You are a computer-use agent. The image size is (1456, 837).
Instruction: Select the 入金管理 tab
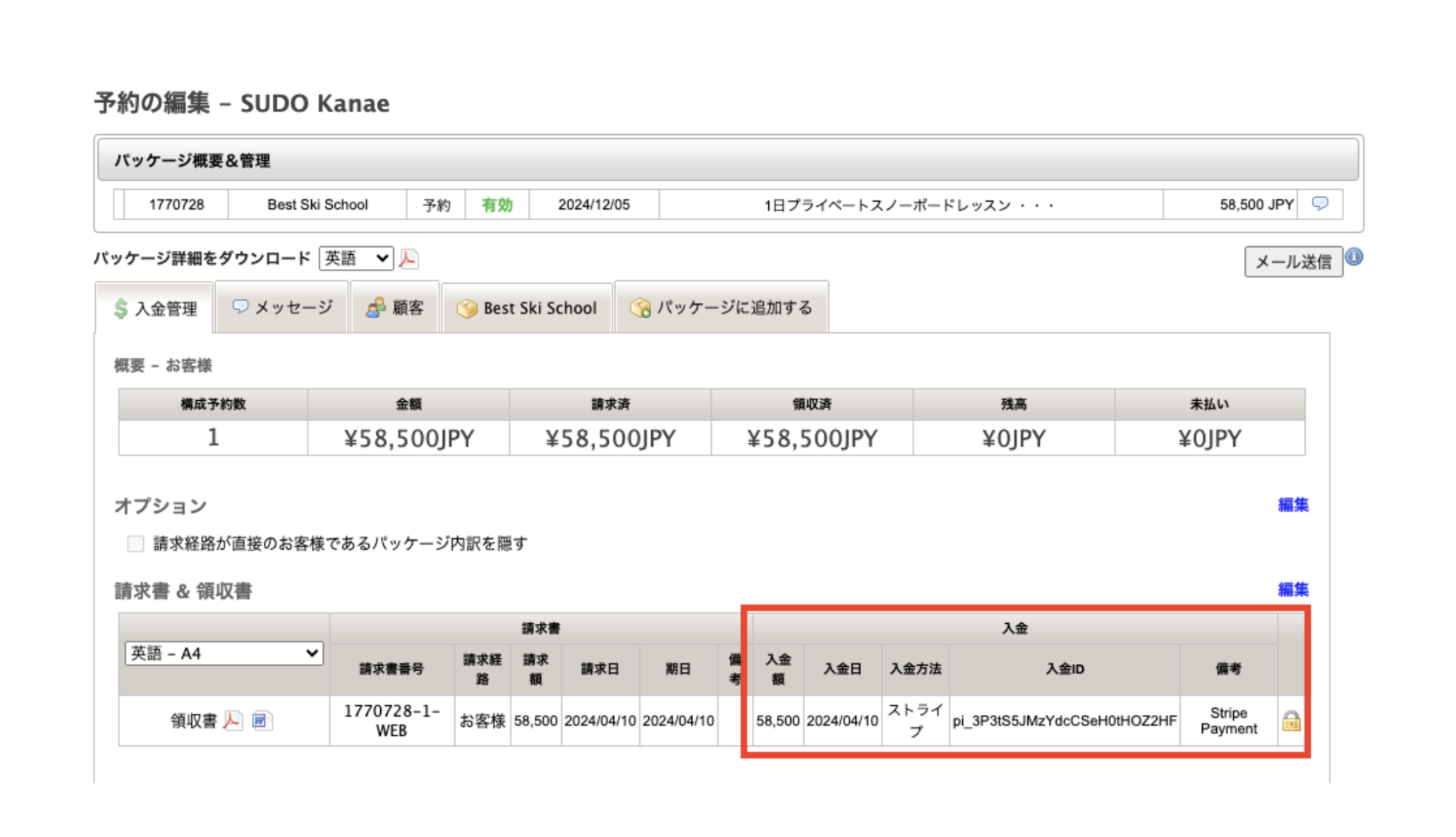coord(155,308)
